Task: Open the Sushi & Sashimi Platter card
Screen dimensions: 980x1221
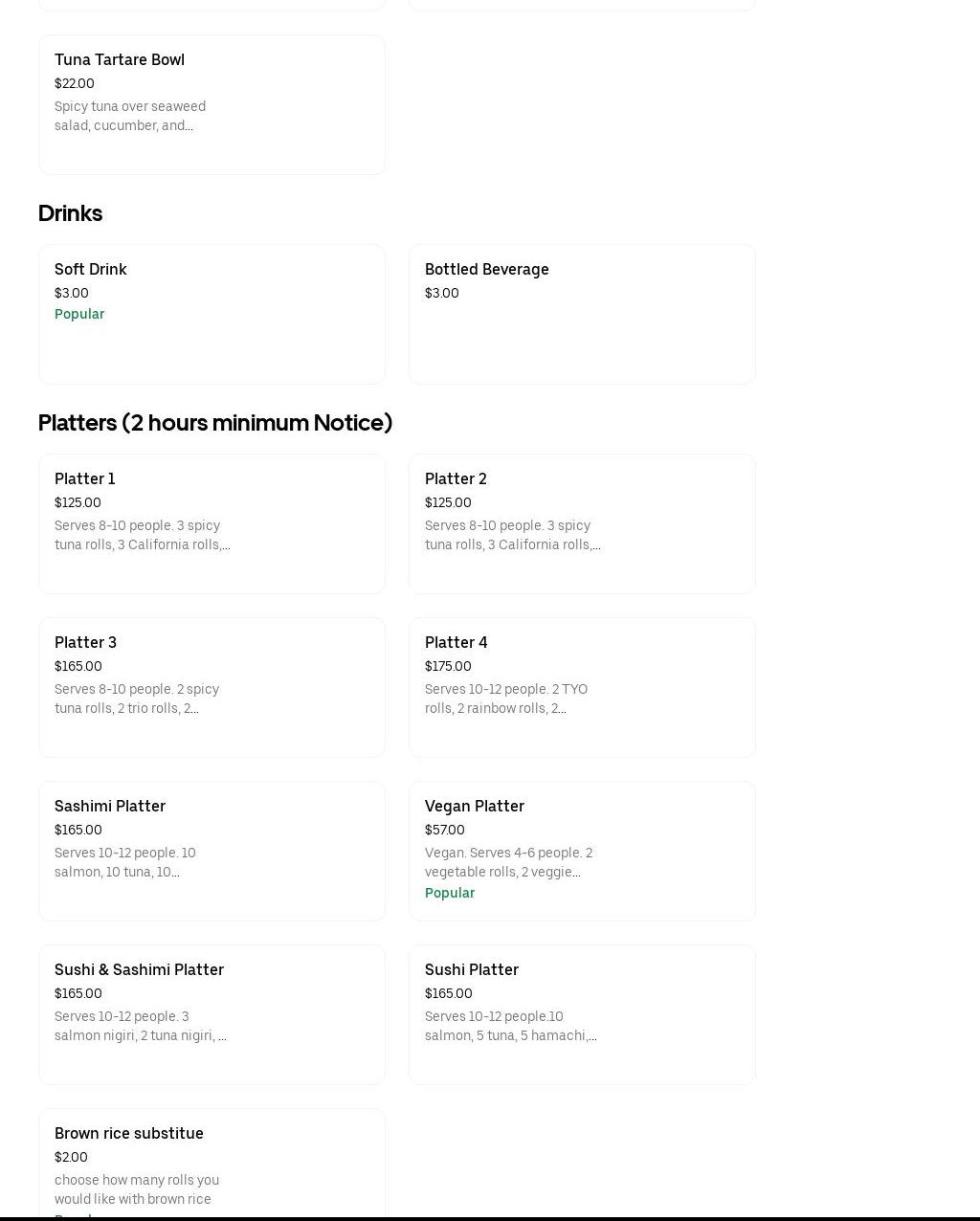Action: tap(212, 1014)
